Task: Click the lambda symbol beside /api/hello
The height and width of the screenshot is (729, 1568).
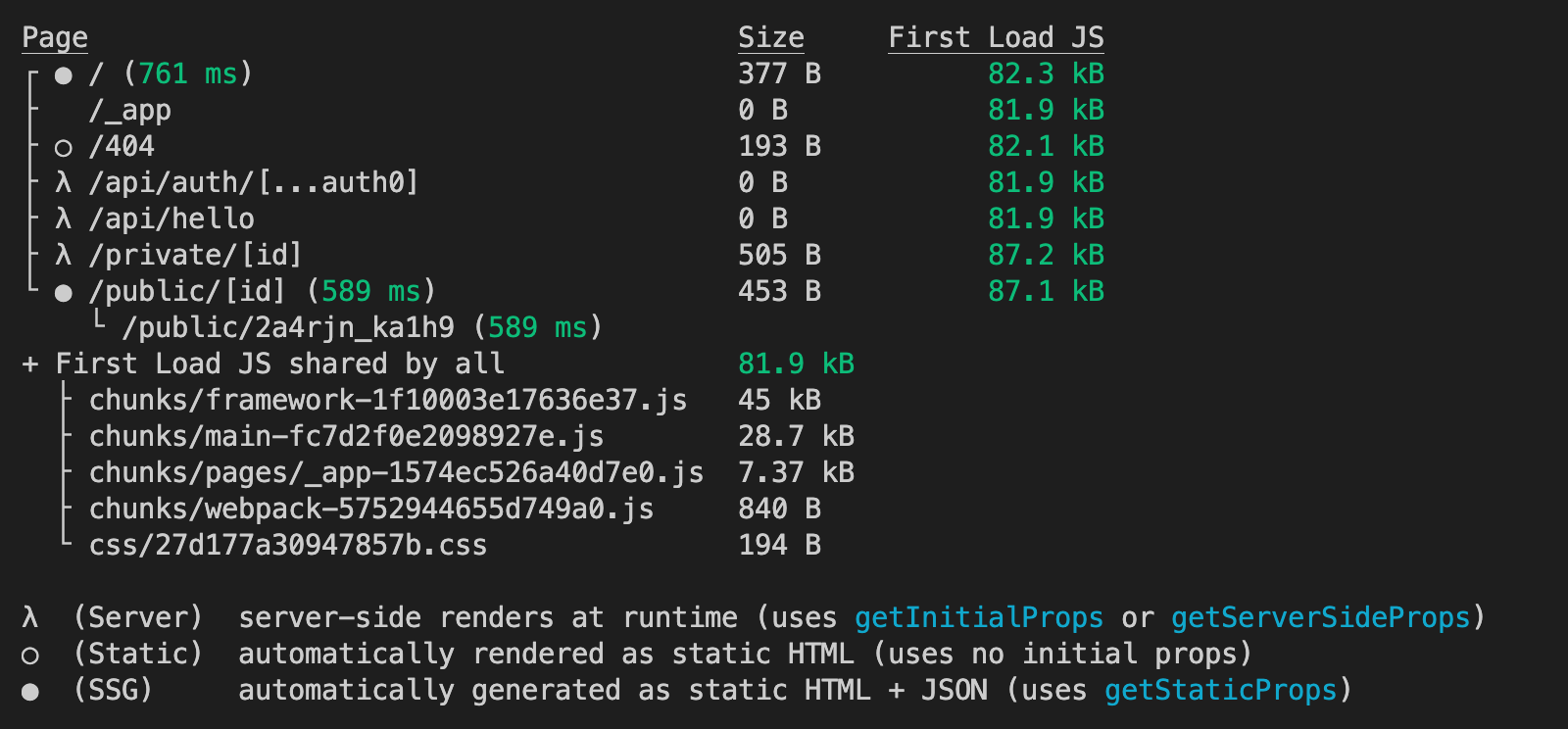Action: pos(64,219)
